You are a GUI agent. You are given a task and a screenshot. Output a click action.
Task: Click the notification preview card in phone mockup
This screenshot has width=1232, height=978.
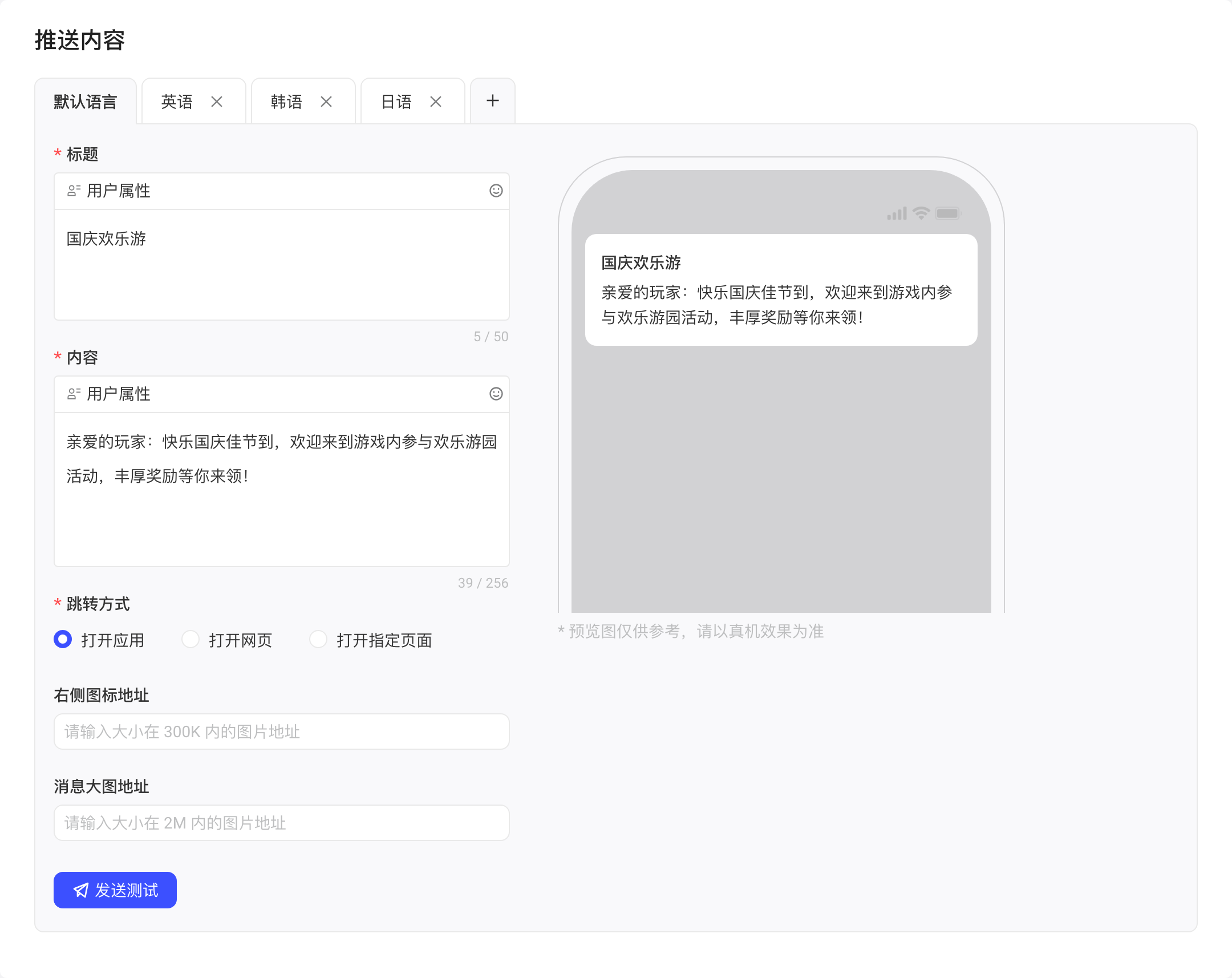pyautogui.click(x=781, y=290)
